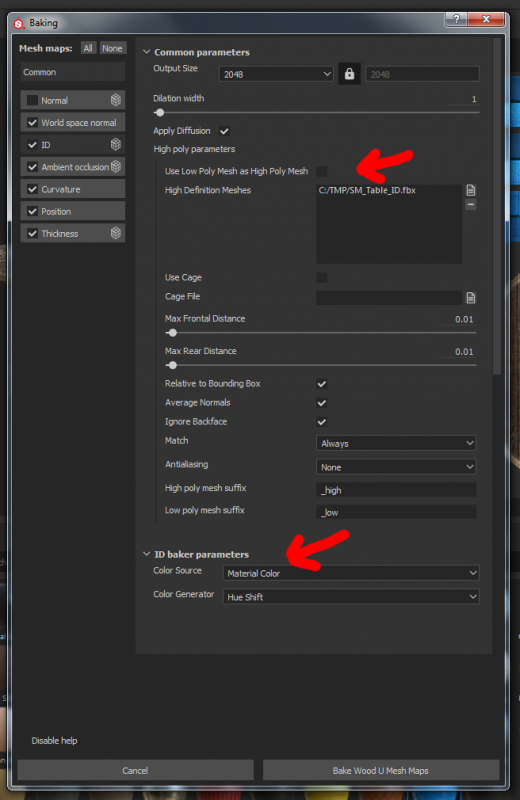Click Bake Wood U Mesh Maps button
520x800 pixels.
tap(381, 770)
